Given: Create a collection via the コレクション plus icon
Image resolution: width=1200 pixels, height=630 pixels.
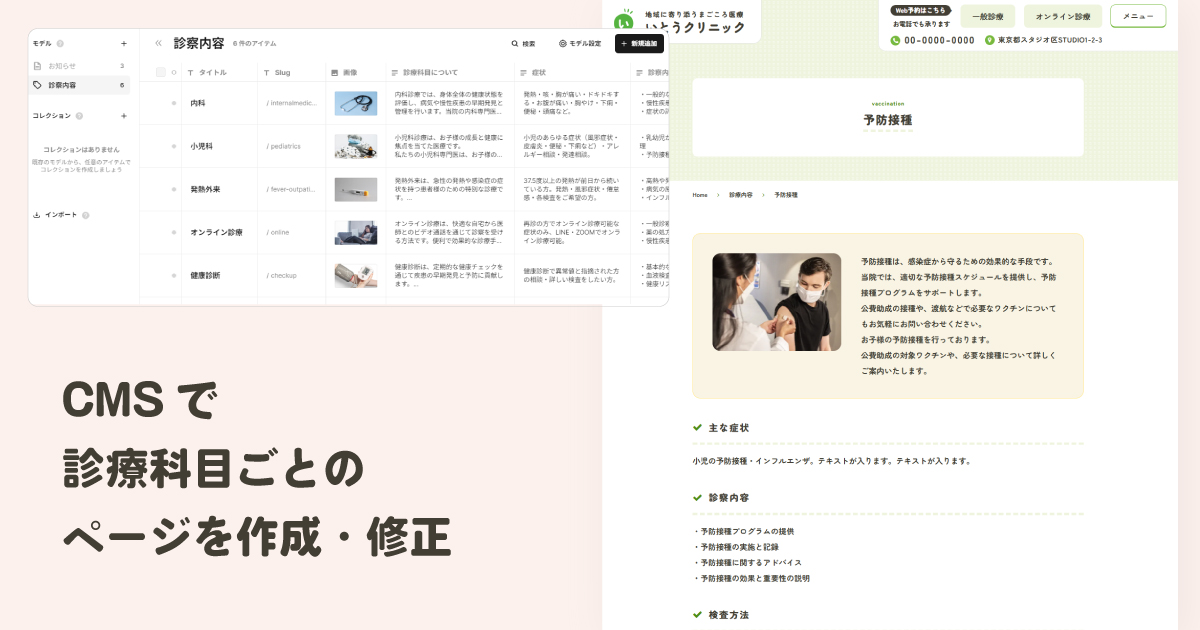Looking at the screenshot, I should point(123,116).
